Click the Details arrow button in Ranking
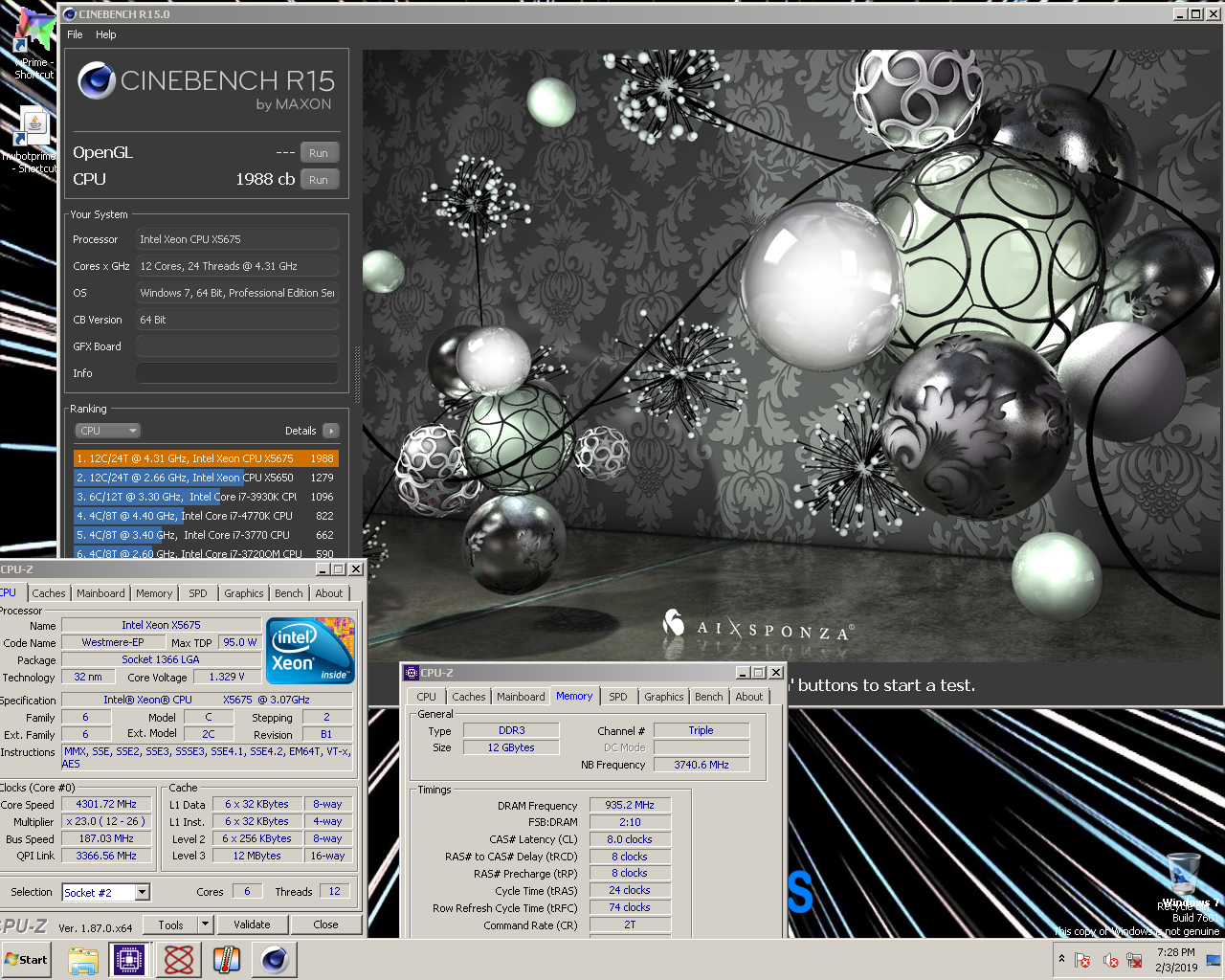 coord(331,431)
